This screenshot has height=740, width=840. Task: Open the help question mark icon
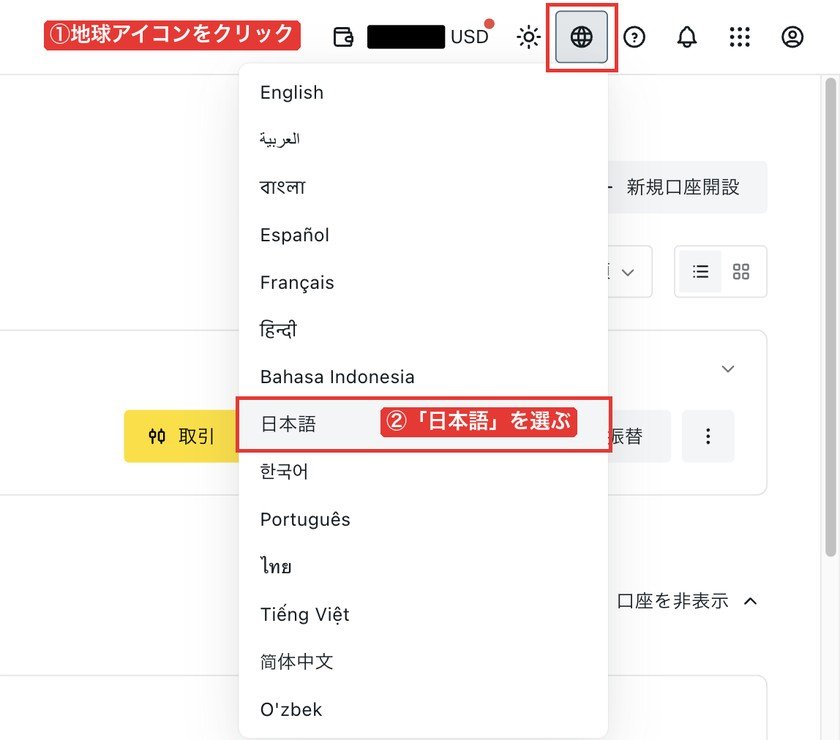(634, 37)
